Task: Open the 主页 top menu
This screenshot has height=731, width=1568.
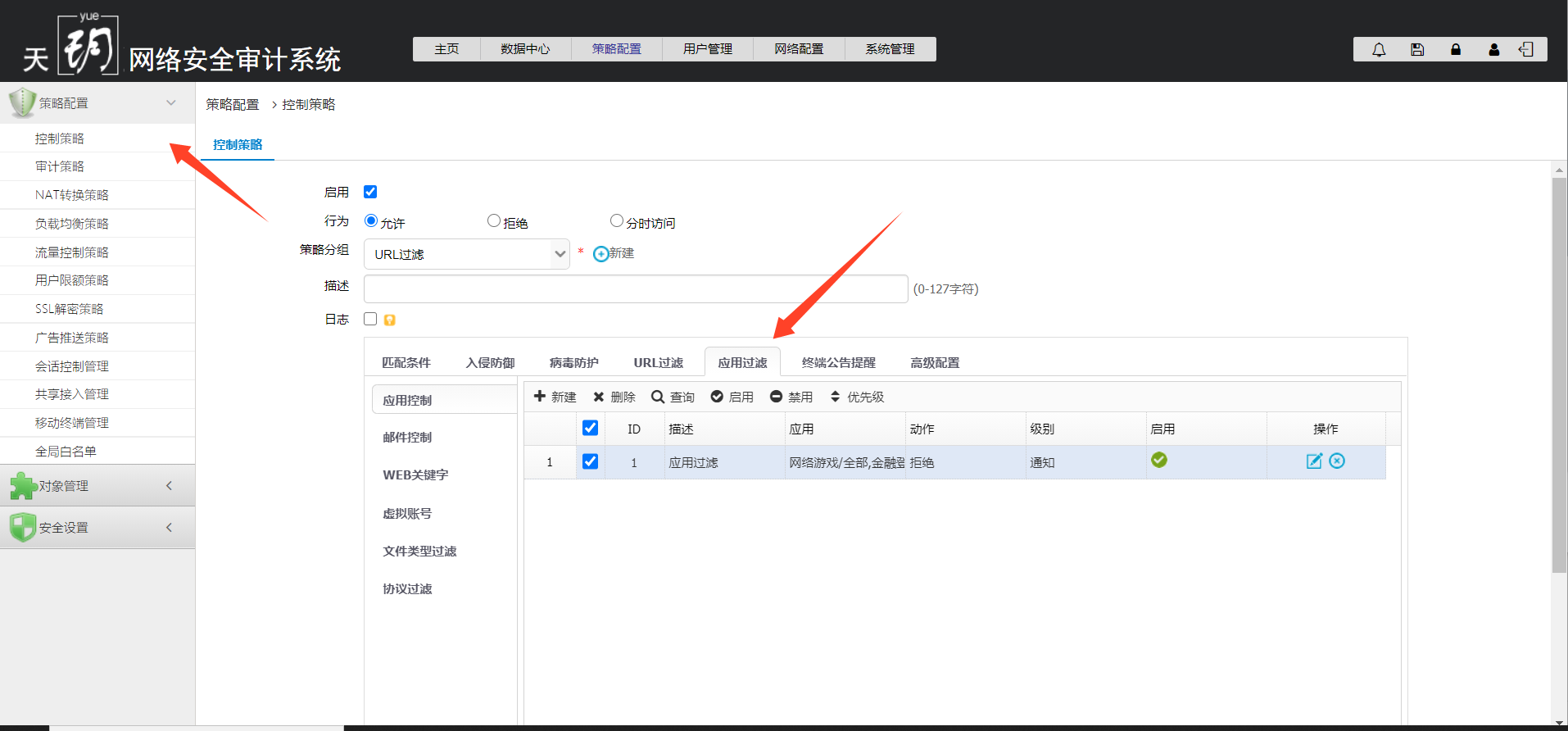Action: [446, 49]
